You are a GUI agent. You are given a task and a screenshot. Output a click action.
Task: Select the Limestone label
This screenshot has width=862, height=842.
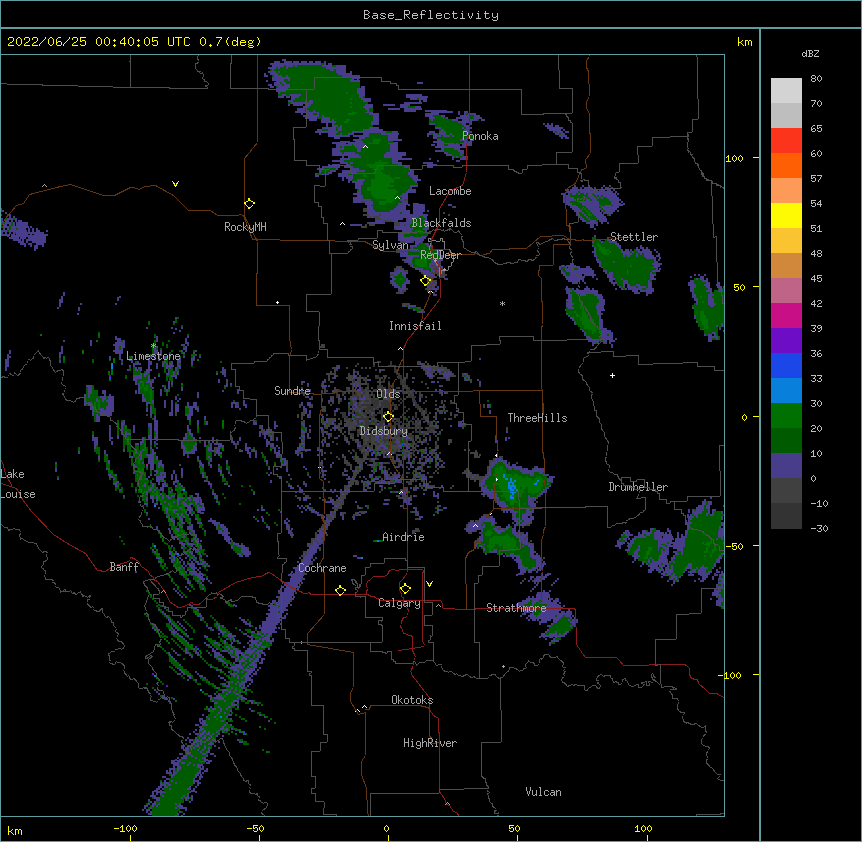pos(153,356)
